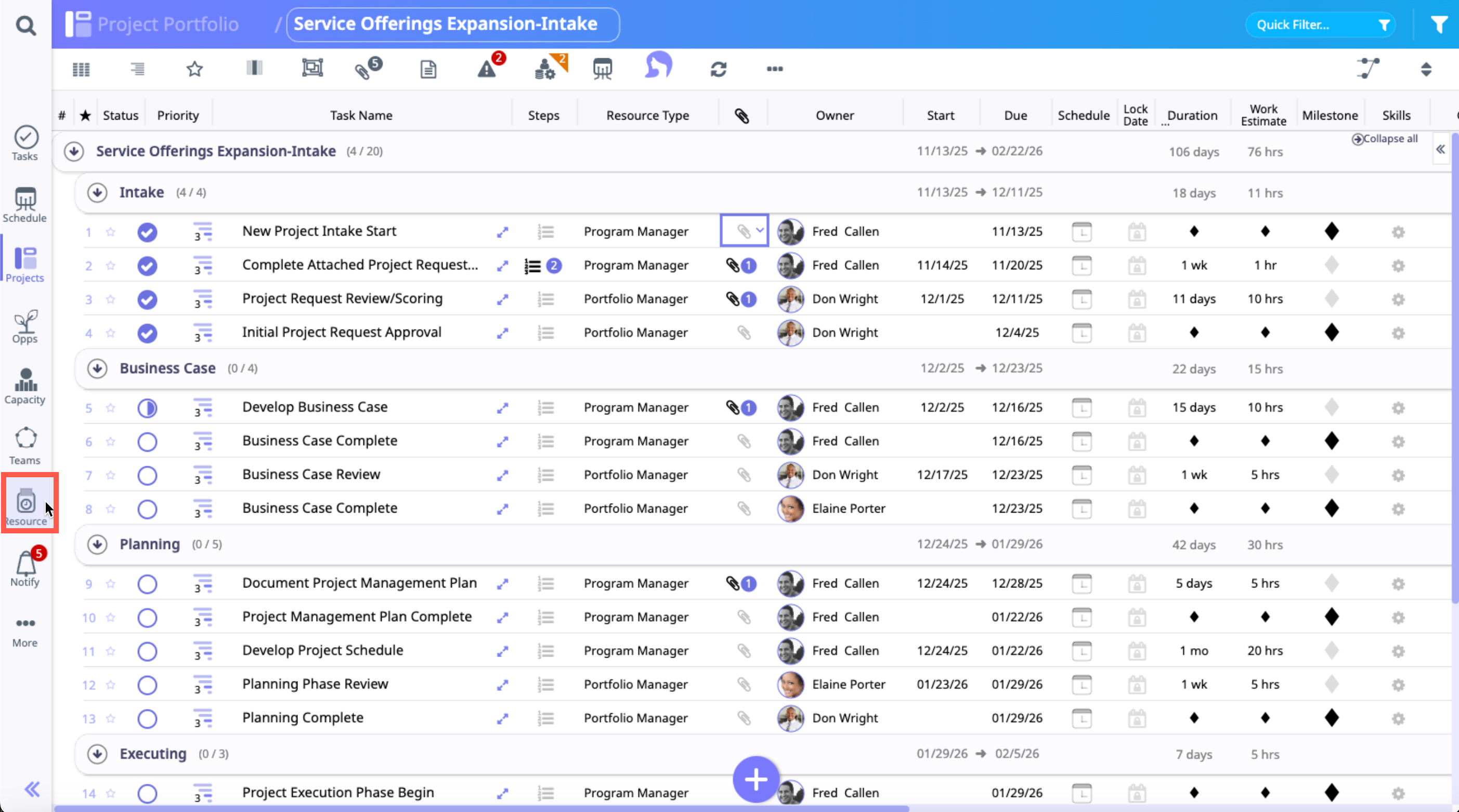Viewport: 1459px width, 812px height.
Task: Open the alerts warning triangle icon
Action: 487,69
